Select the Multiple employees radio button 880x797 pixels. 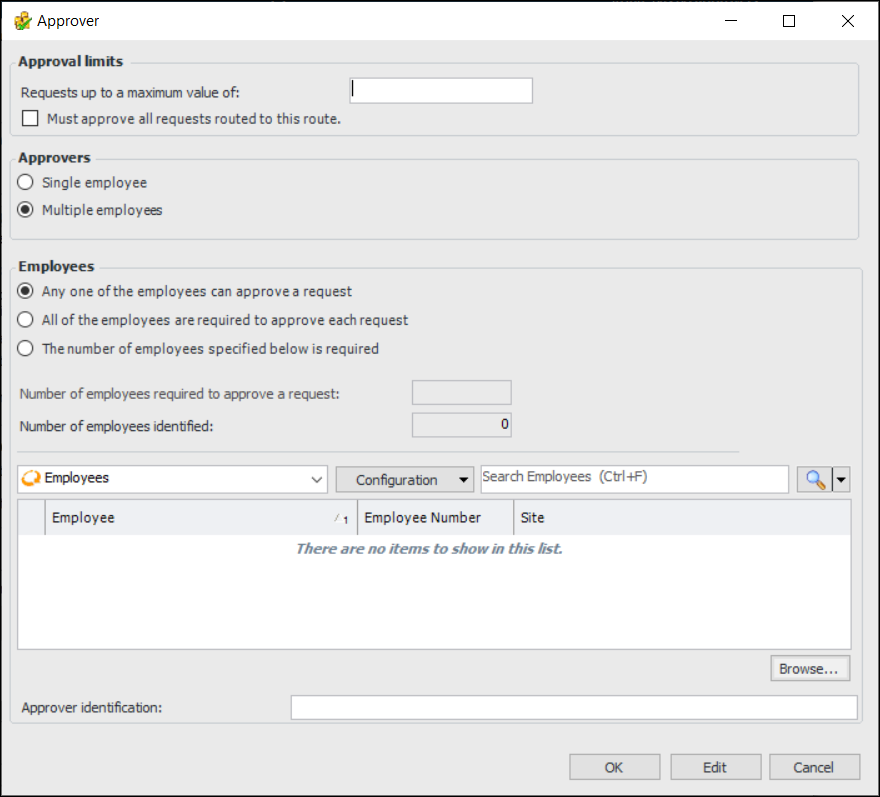click(25, 210)
